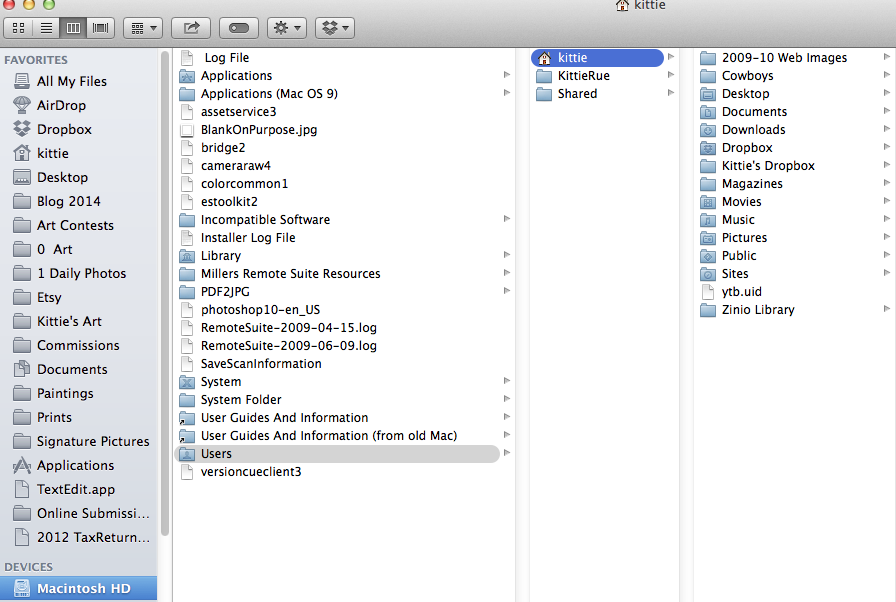Open the Movies folder icon
The image size is (896, 602).
pyautogui.click(x=708, y=202)
